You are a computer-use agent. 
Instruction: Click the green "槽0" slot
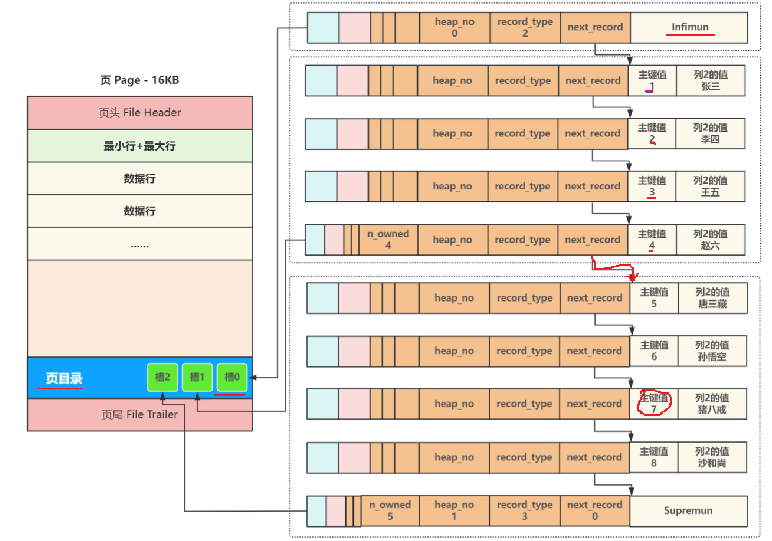[232, 378]
